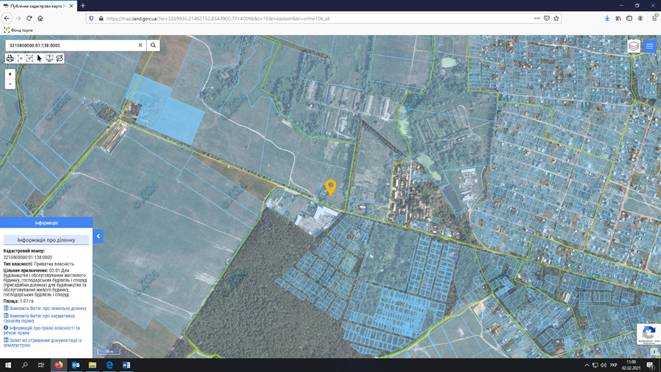Click the orange location marker on map
661x372 pixels.
[331, 187]
